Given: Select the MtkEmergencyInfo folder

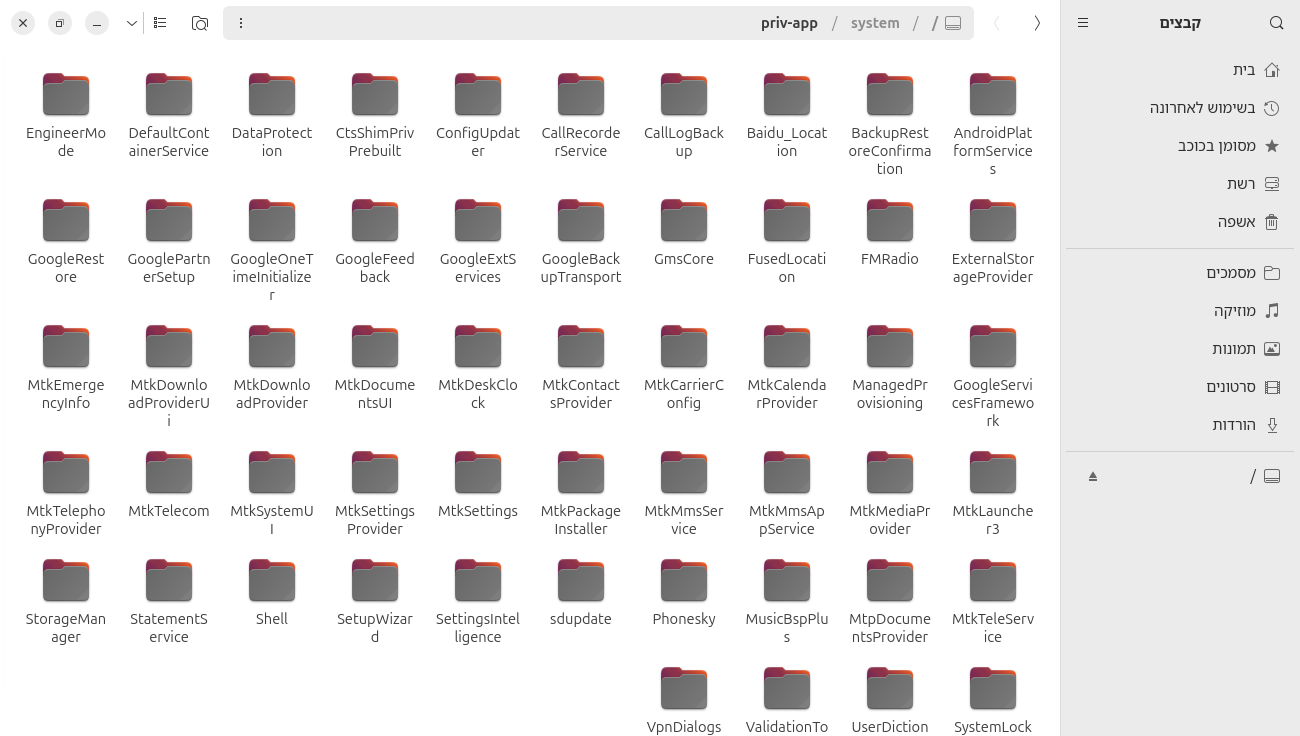Looking at the screenshot, I should click(x=66, y=368).
